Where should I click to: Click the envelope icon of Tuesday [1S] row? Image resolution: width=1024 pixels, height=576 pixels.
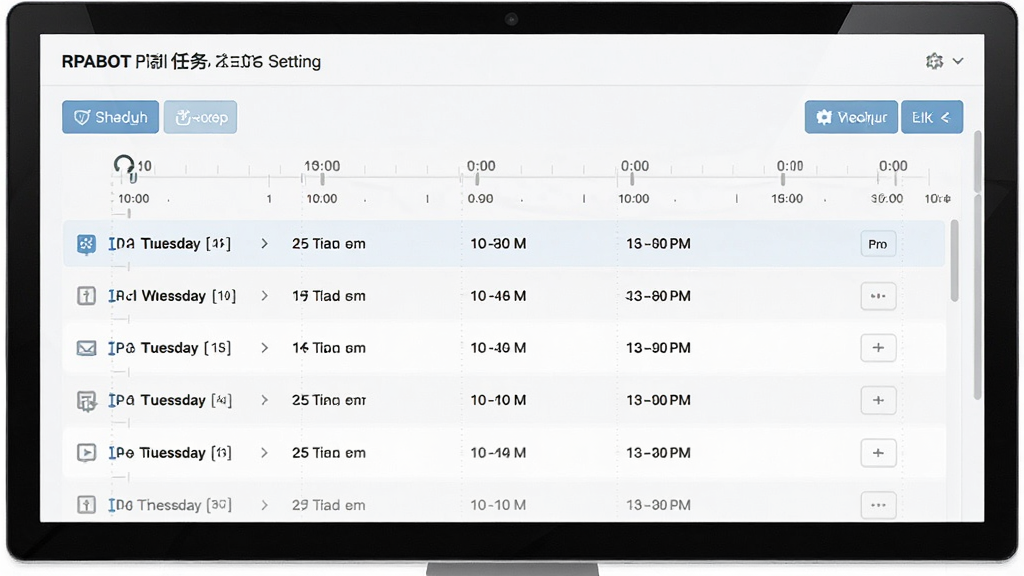(86, 348)
